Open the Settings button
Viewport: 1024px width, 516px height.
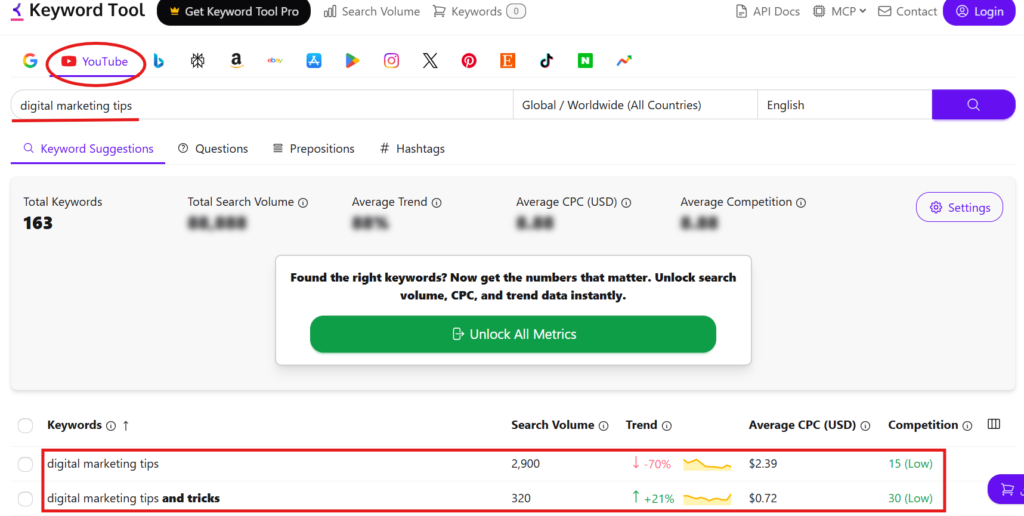click(959, 208)
